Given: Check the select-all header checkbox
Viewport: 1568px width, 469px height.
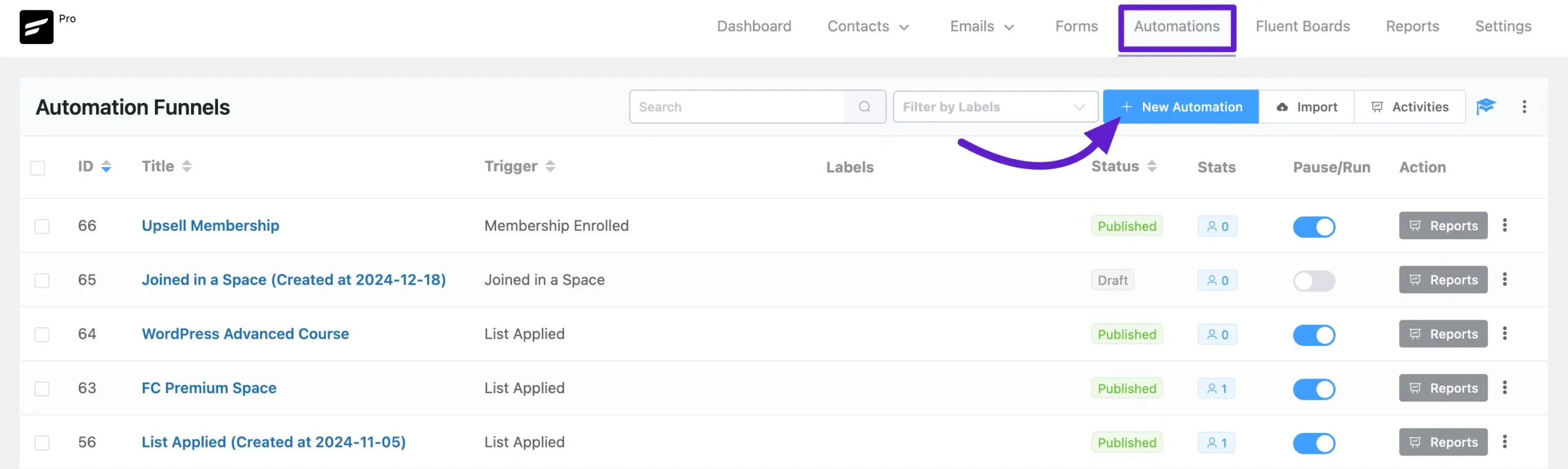Looking at the screenshot, I should point(38,168).
